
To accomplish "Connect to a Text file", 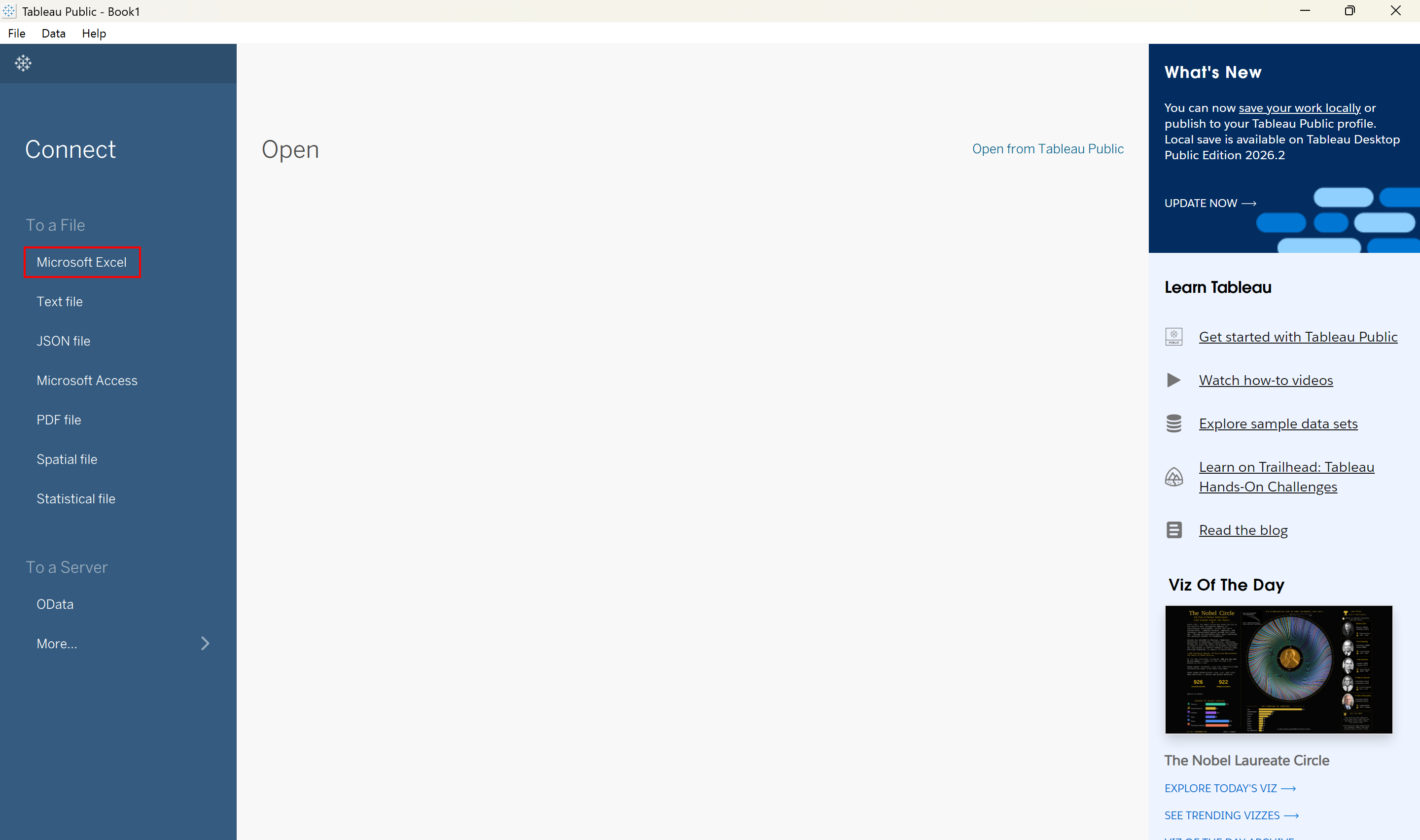I will pyautogui.click(x=60, y=302).
